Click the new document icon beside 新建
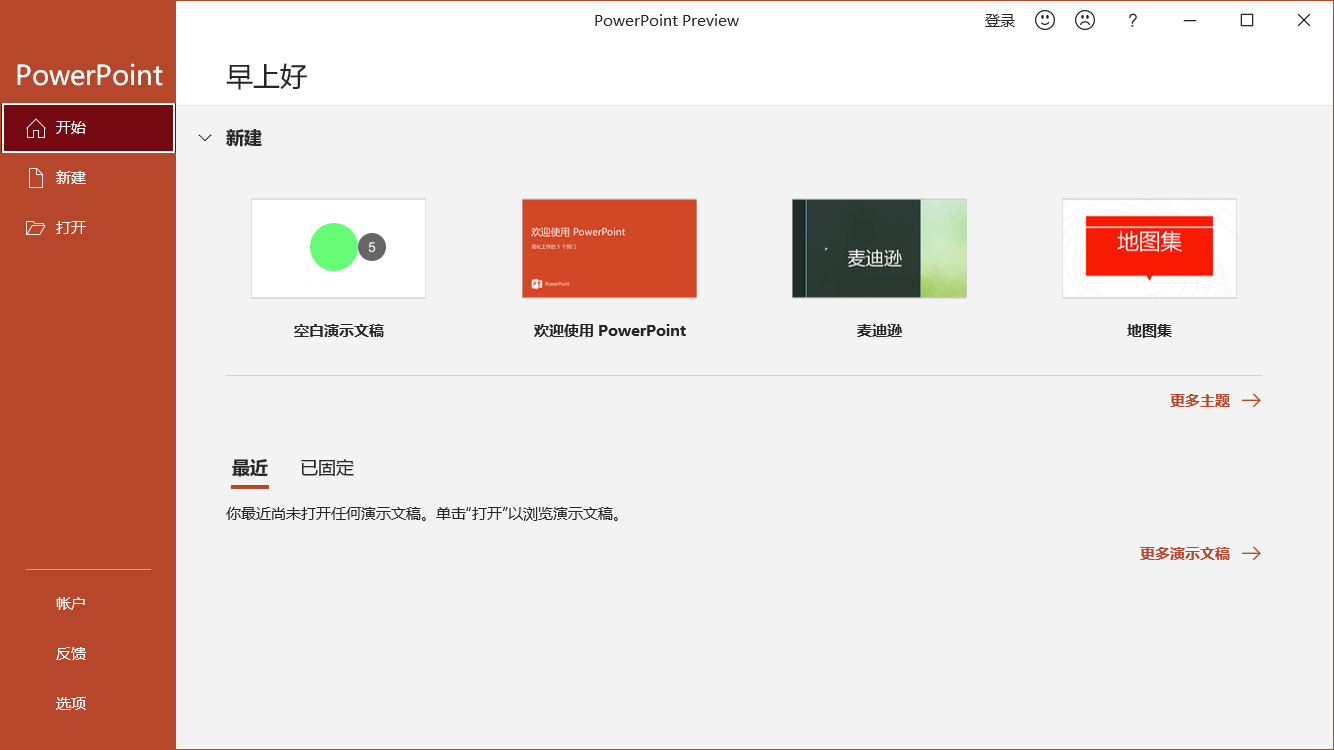Screen dimensions: 1334x750 coord(36,178)
